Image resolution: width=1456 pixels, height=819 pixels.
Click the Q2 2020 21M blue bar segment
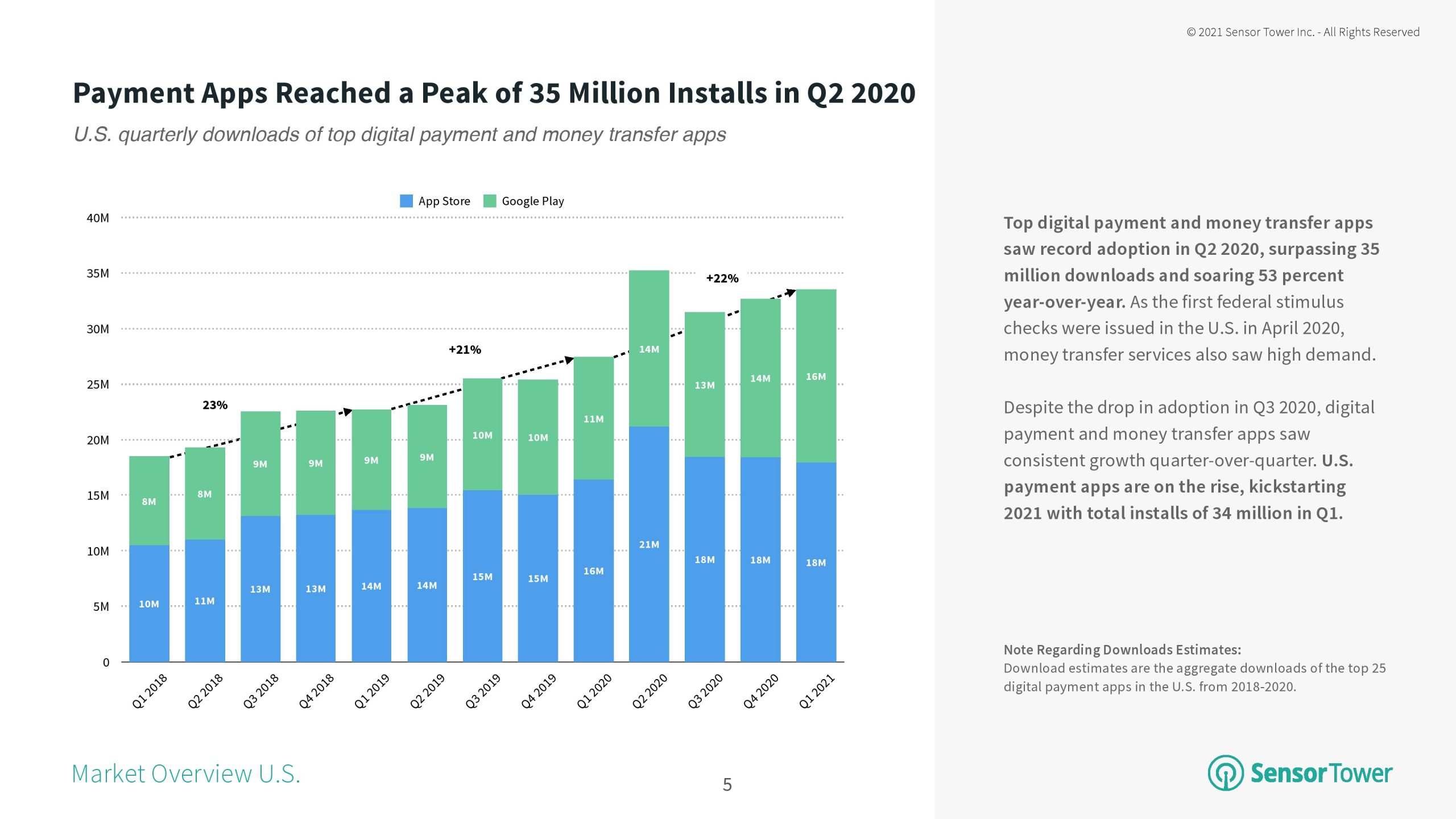649,544
